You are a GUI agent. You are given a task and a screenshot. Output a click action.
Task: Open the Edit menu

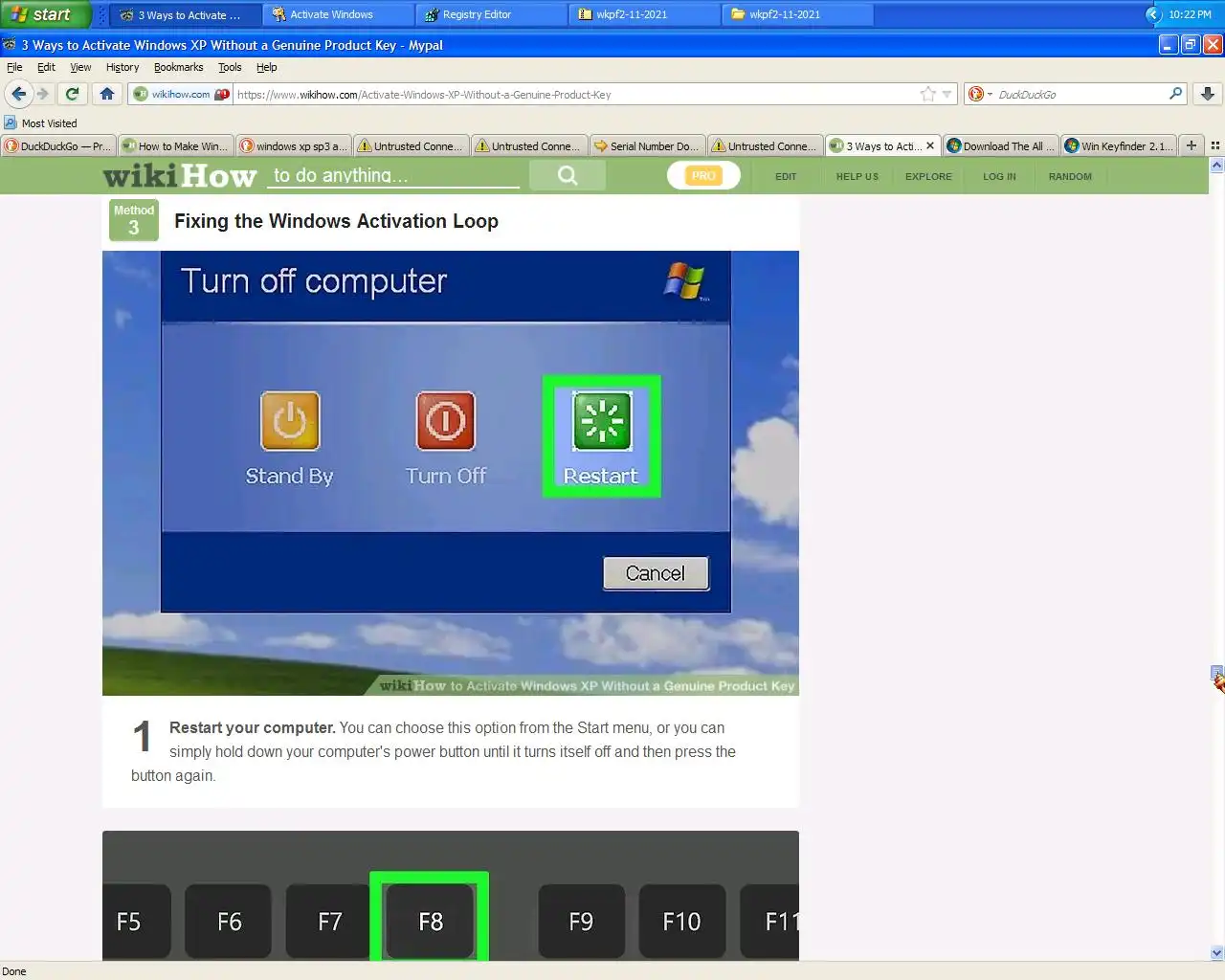click(x=46, y=67)
